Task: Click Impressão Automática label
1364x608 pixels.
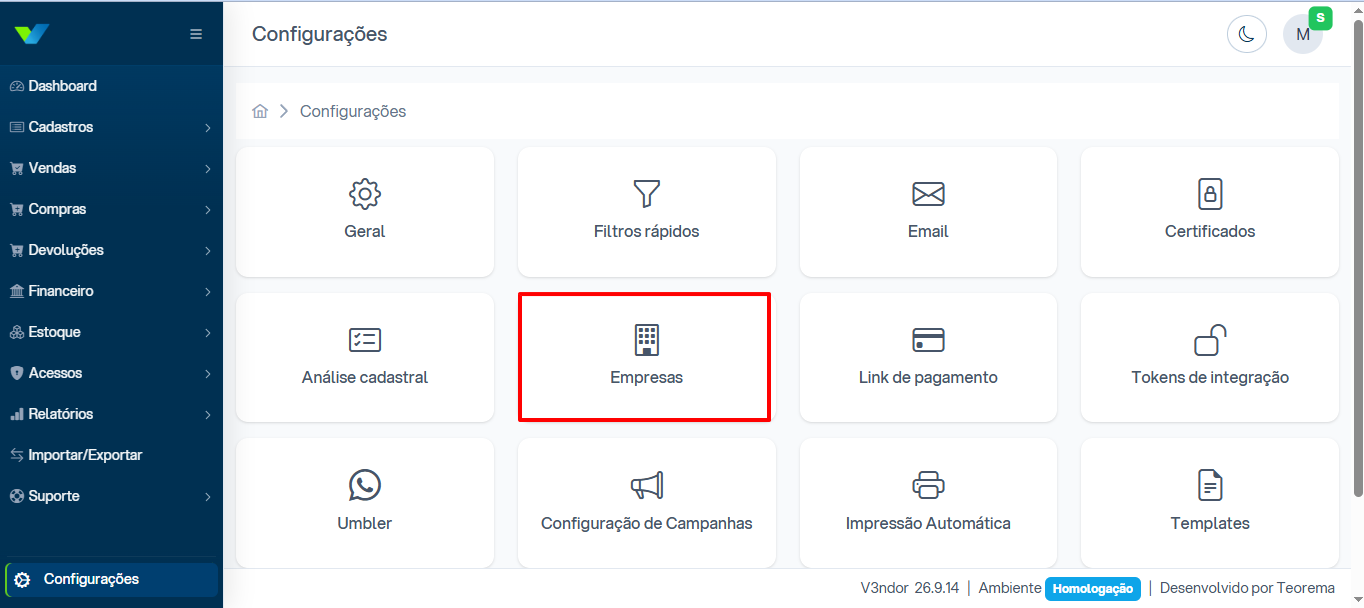Action: [928, 523]
